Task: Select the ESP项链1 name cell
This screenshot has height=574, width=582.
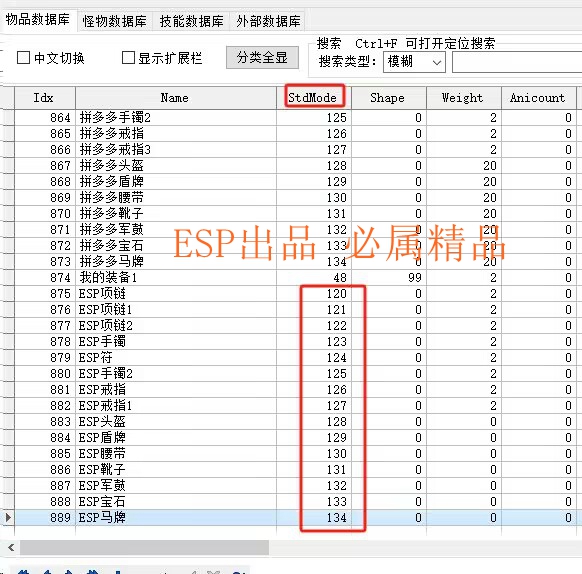Action: click(176, 310)
